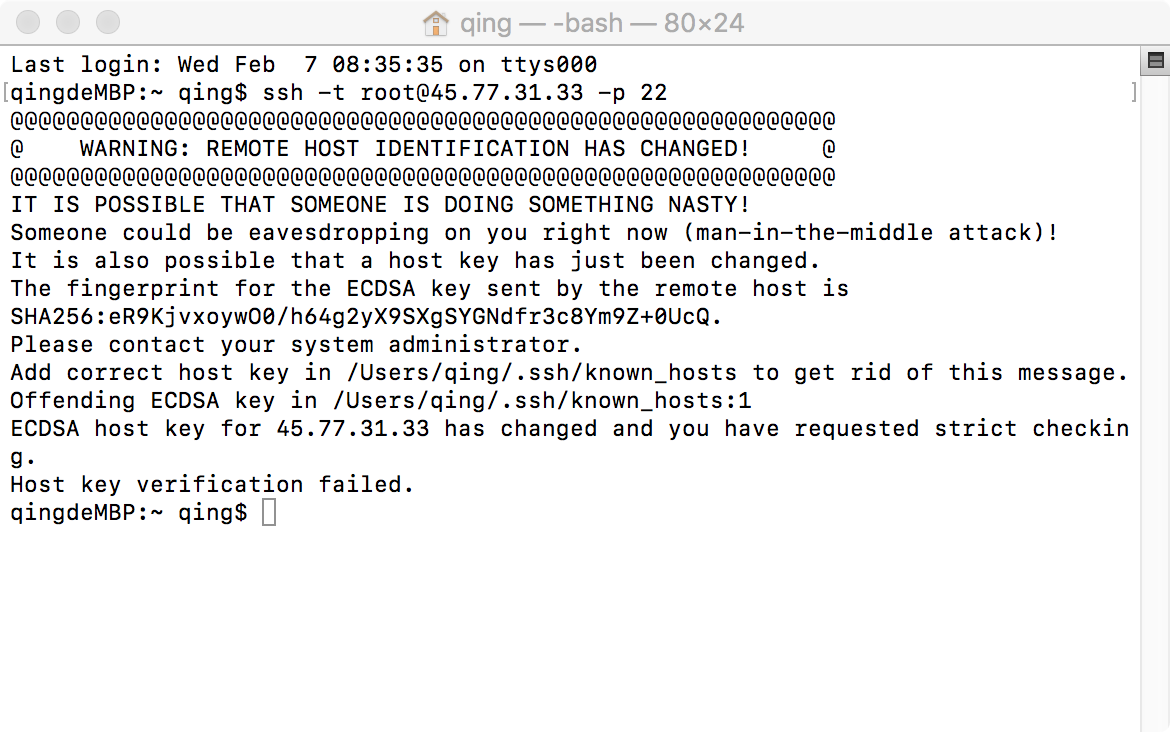Click the 'Host key verification failed.' line
The image size is (1170, 732).
tap(212, 484)
